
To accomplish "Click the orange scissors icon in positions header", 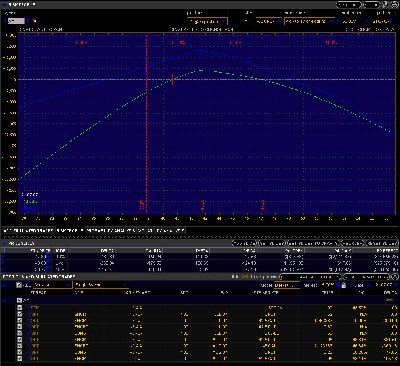I will (245, 277).
